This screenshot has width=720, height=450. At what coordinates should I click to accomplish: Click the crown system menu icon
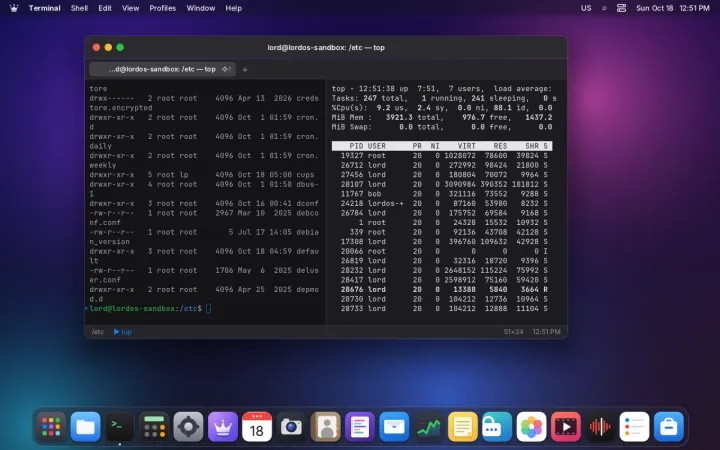(x=14, y=8)
